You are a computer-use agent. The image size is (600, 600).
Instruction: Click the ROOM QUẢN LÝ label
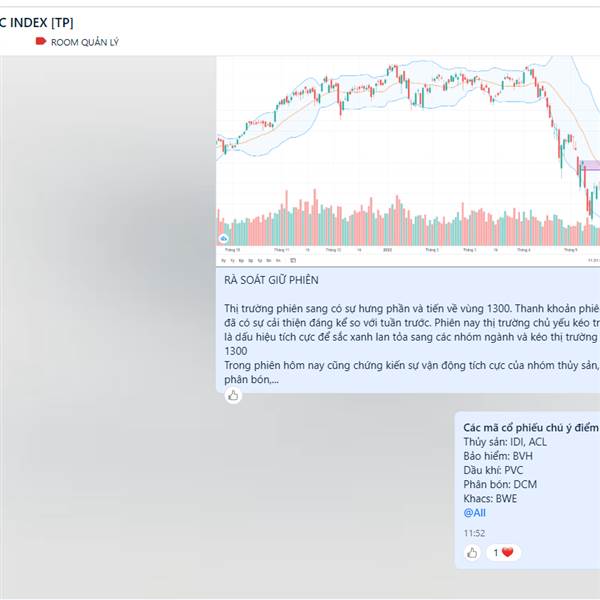85,42
